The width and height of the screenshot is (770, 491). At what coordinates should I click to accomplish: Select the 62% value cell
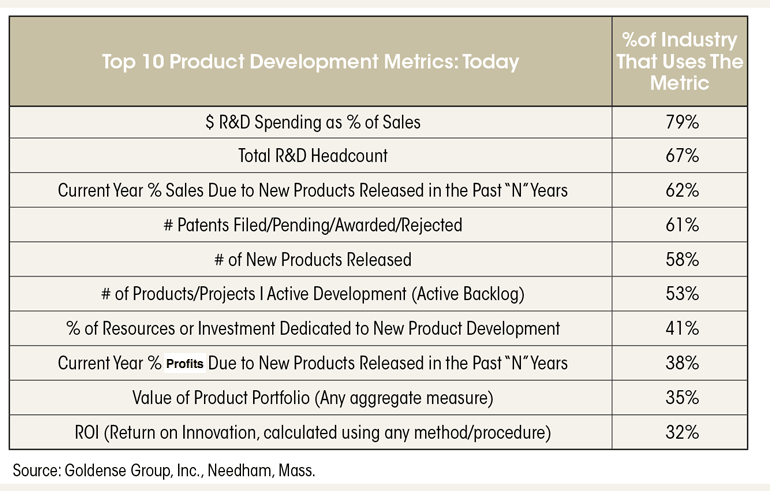[682, 191]
